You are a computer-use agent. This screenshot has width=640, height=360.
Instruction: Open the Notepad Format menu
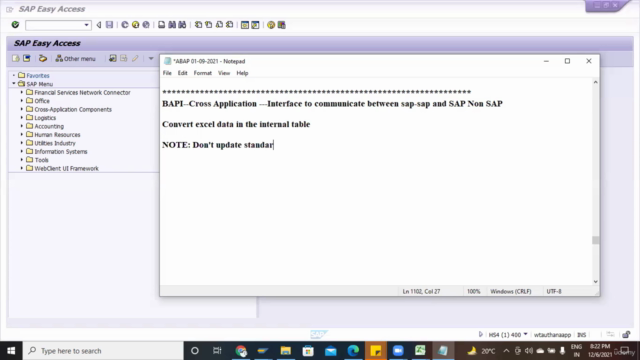[x=202, y=73]
